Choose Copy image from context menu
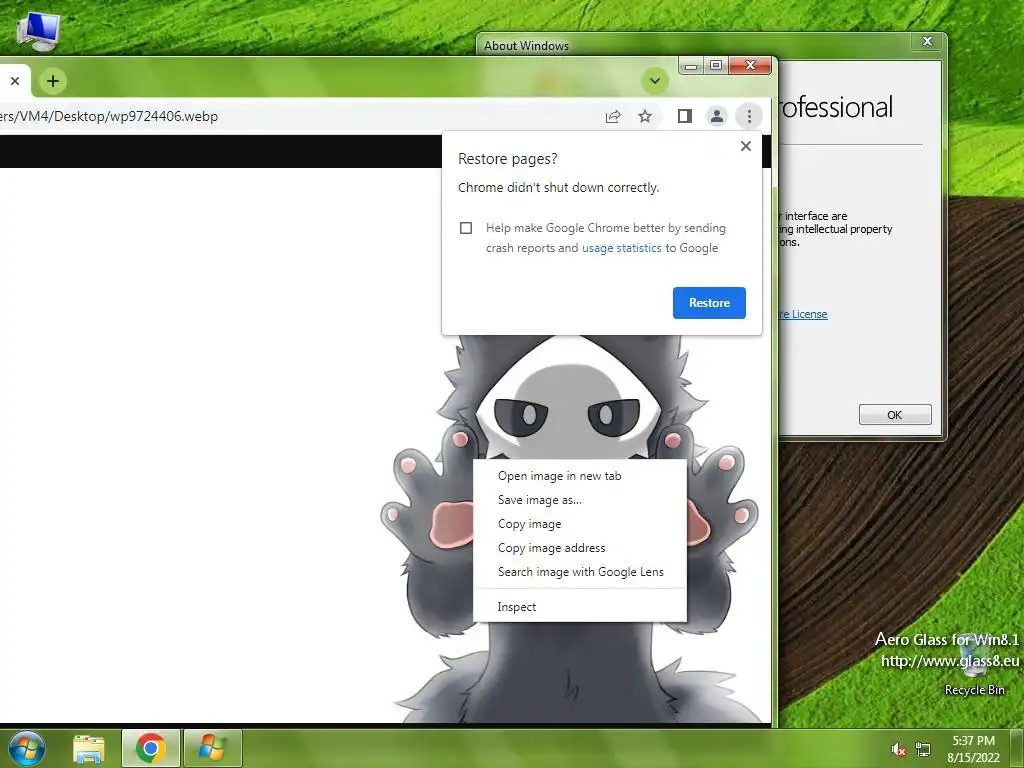This screenshot has height=768, width=1024. click(x=580, y=524)
